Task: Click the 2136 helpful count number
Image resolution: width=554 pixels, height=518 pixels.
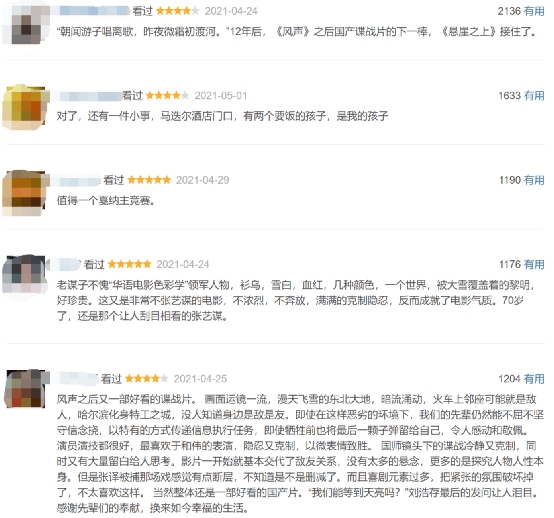Action: click(x=509, y=11)
